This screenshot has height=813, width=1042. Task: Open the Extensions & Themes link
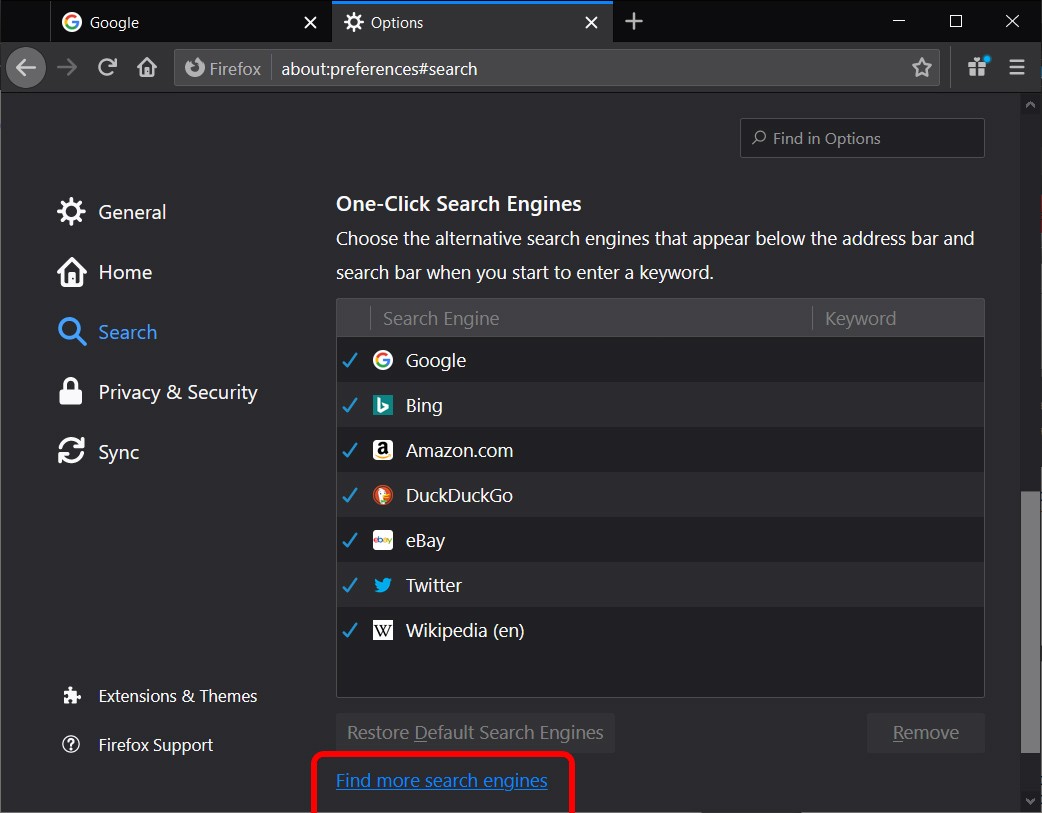click(x=177, y=696)
